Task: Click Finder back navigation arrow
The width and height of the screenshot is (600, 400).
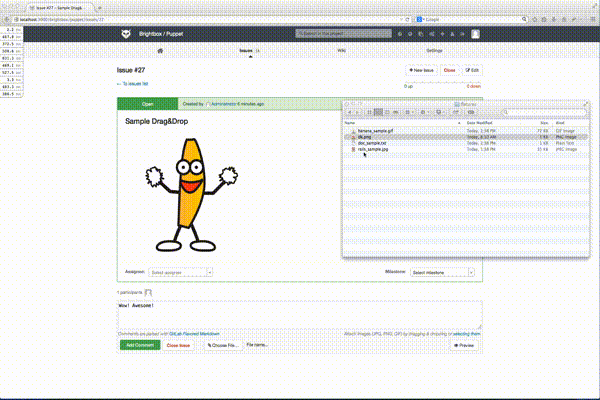Action: point(351,112)
